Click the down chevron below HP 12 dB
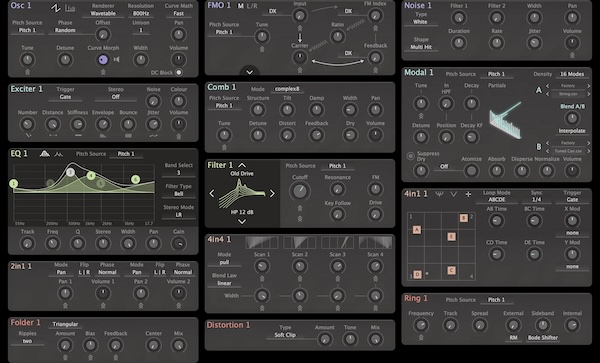The image size is (600, 363). click(x=242, y=221)
